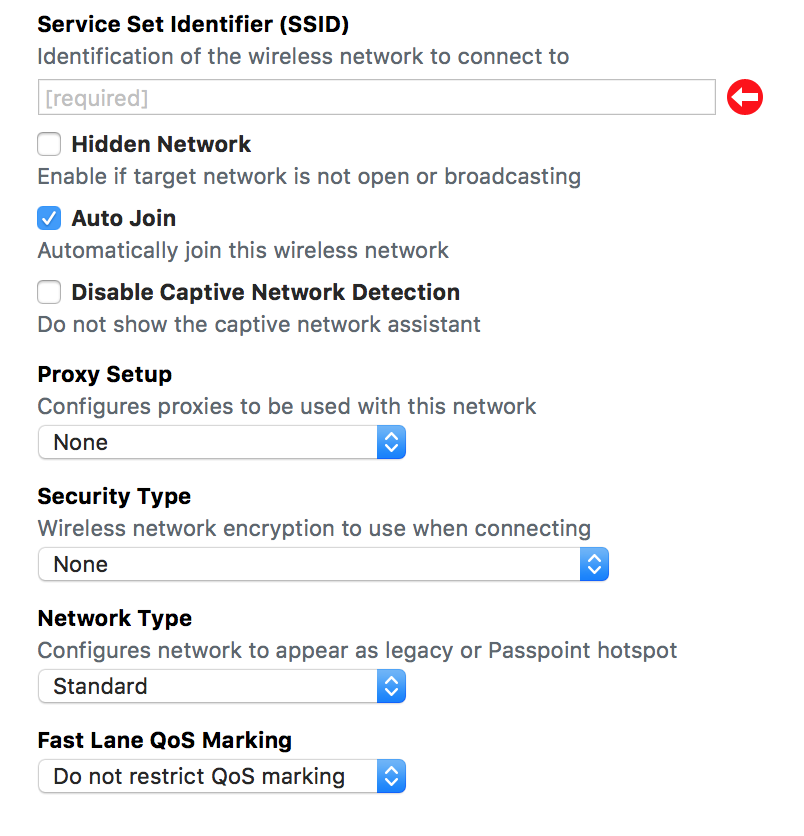Click the Hidden Network label text
This screenshot has width=804, height=836.
click(x=161, y=145)
